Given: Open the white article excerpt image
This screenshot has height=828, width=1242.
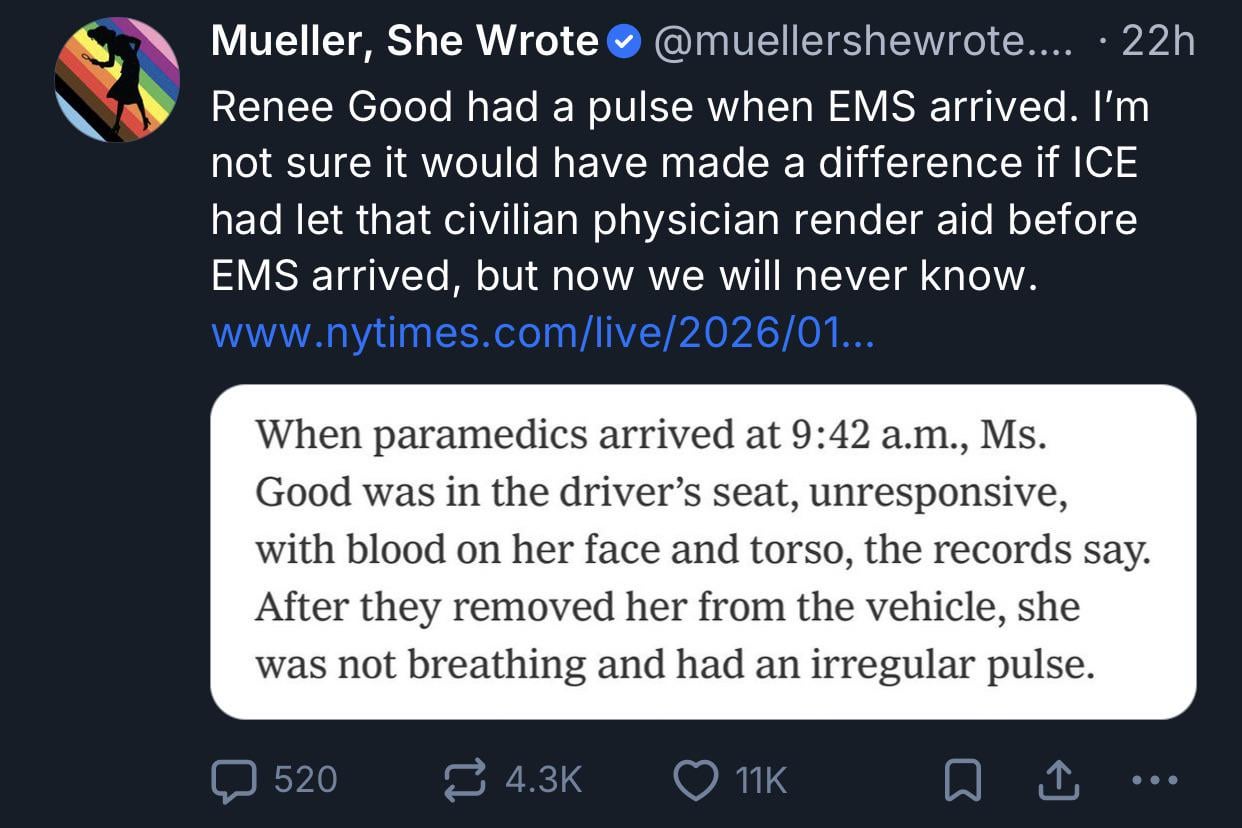Looking at the screenshot, I should (702, 551).
